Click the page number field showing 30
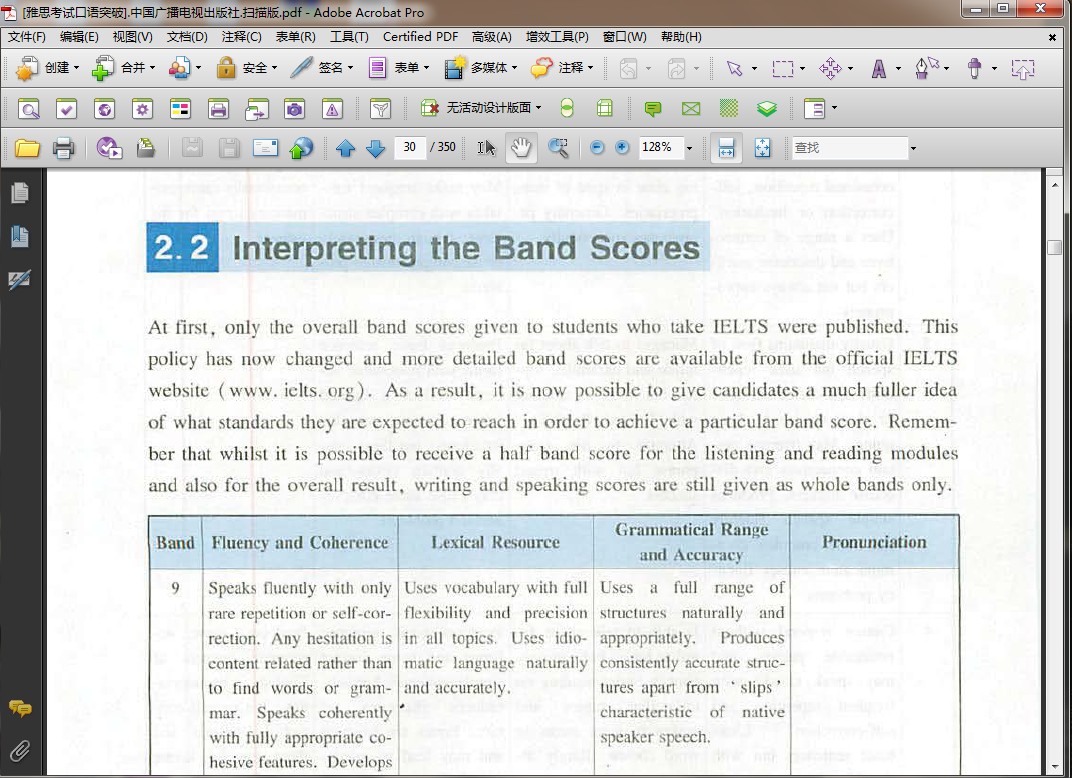 click(x=410, y=147)
